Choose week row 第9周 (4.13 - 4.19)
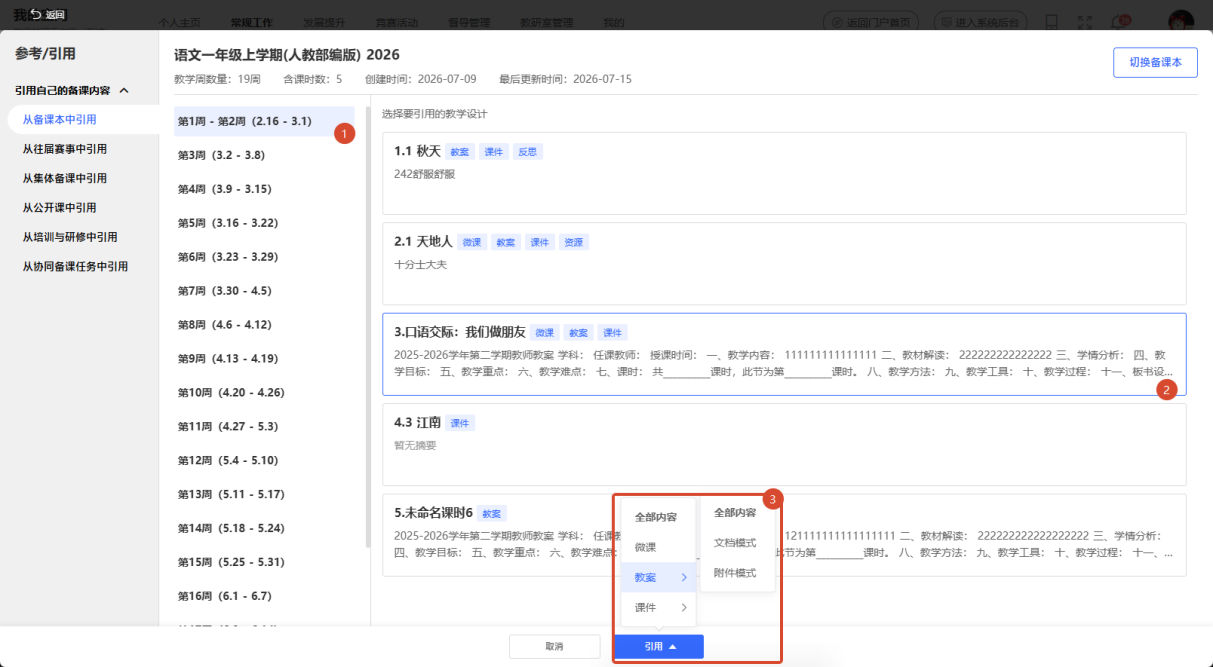Viewport: 1213px width, 667px height. [264, 359]
